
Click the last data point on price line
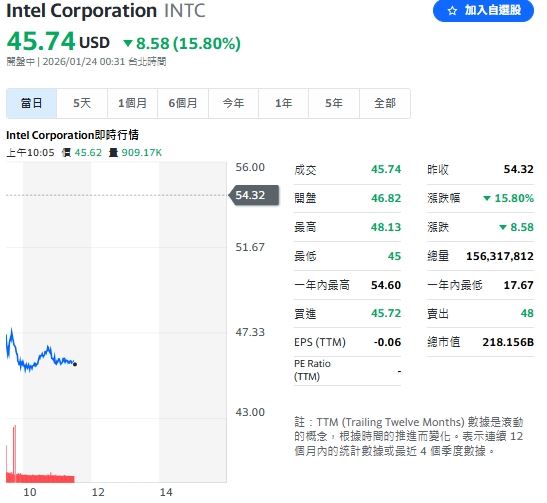coord(75,364)
